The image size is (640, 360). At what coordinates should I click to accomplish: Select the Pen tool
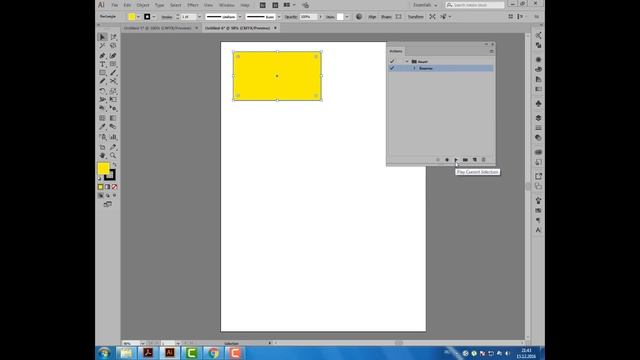coord(102,55)
